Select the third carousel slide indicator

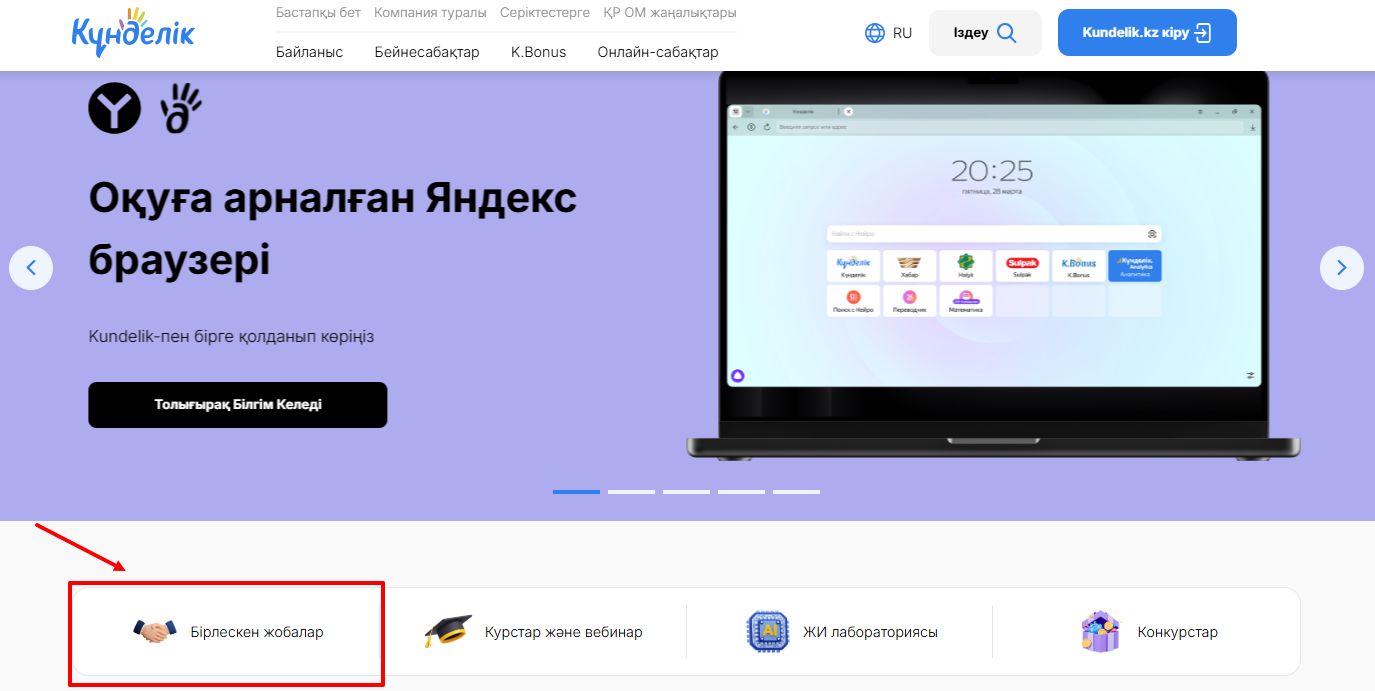[686, 492]
